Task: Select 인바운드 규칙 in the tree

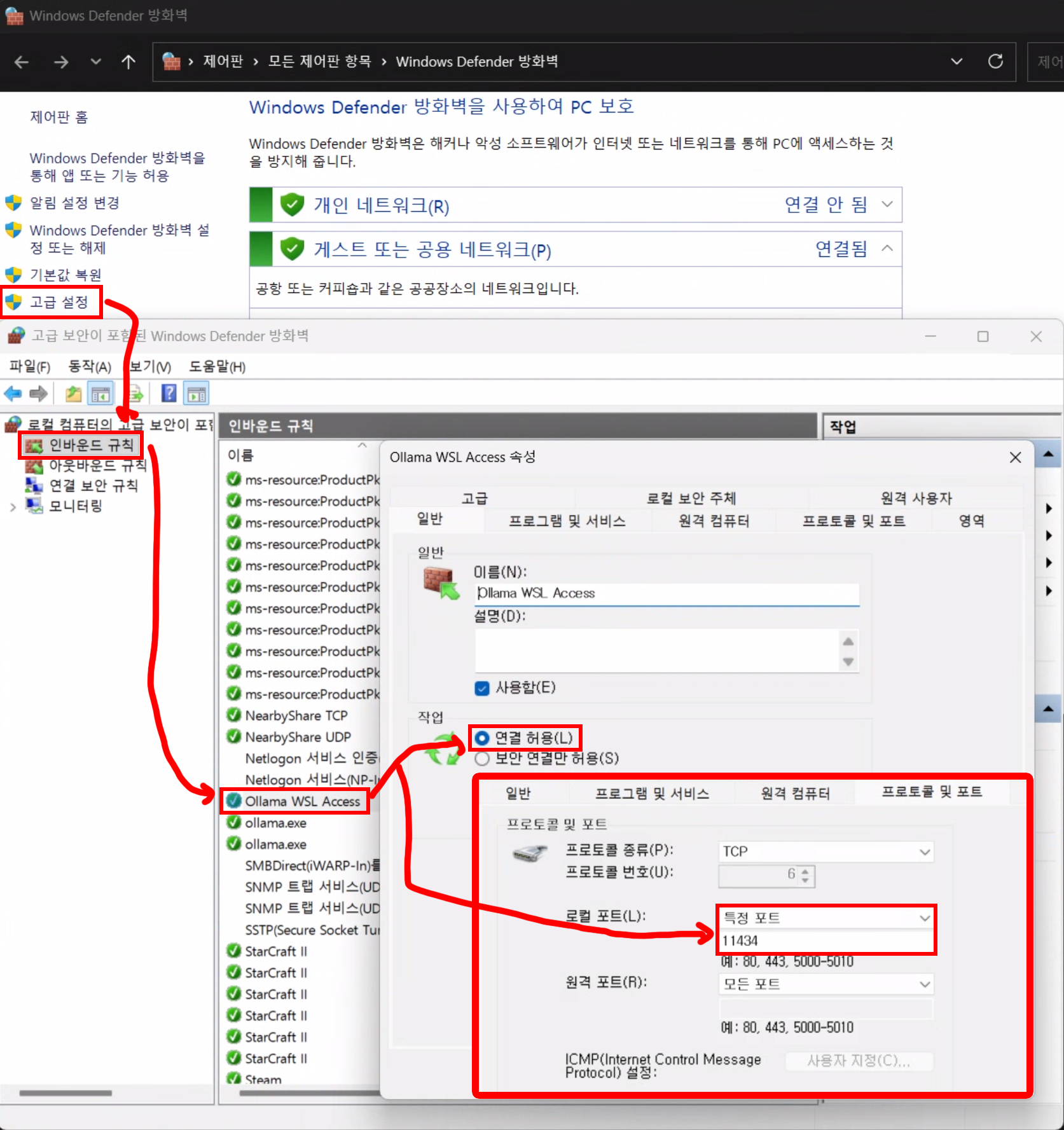Action: [91, 445]
